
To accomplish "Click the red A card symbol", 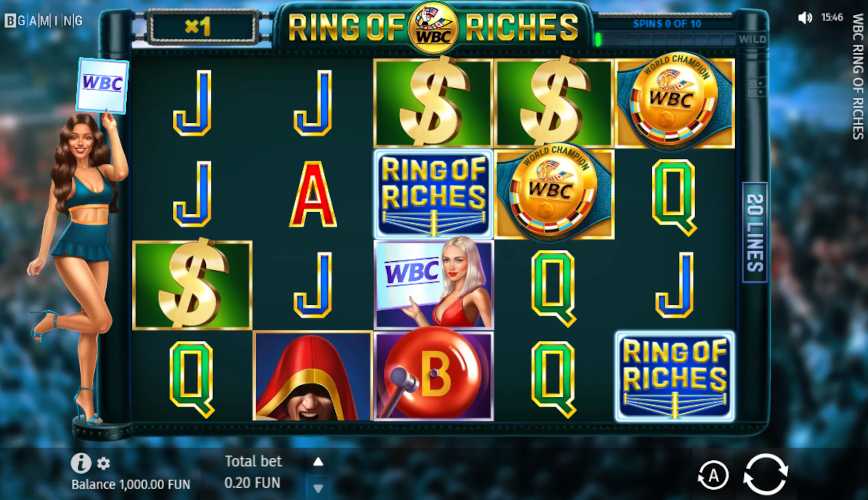I will 313,194.
